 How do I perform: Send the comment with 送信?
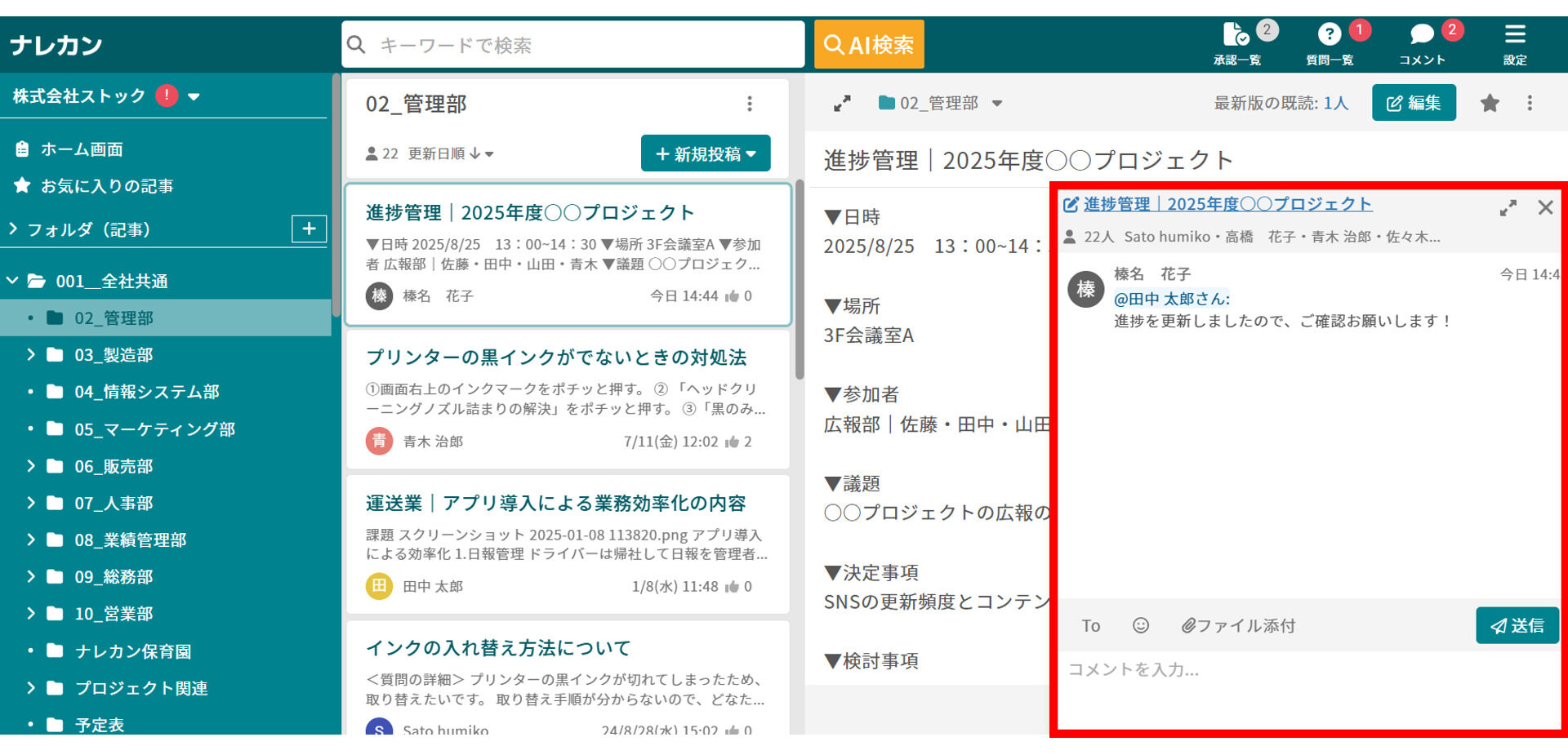(1517, 625)
